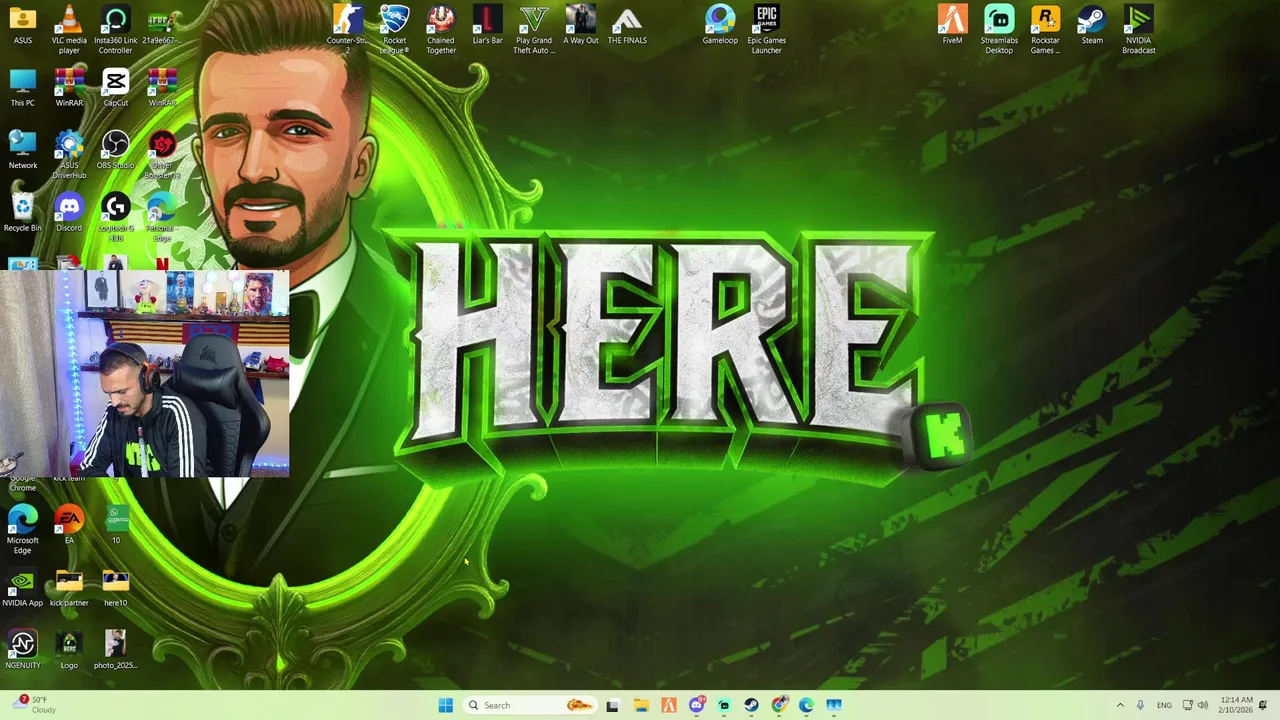Click the taskbar Search box

(531, 705)
